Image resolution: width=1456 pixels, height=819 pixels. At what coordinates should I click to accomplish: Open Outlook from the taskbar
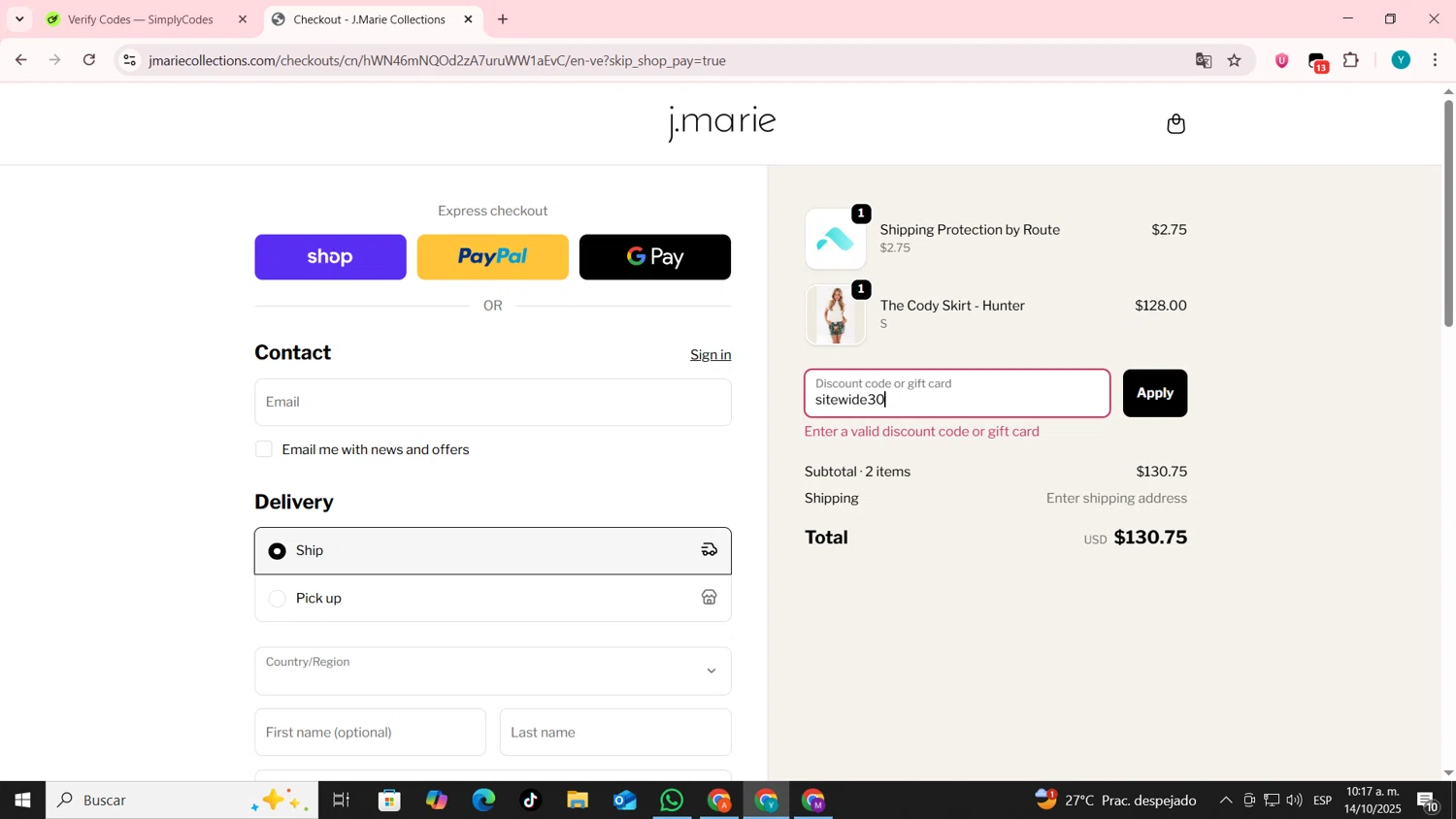coord(625,801)
